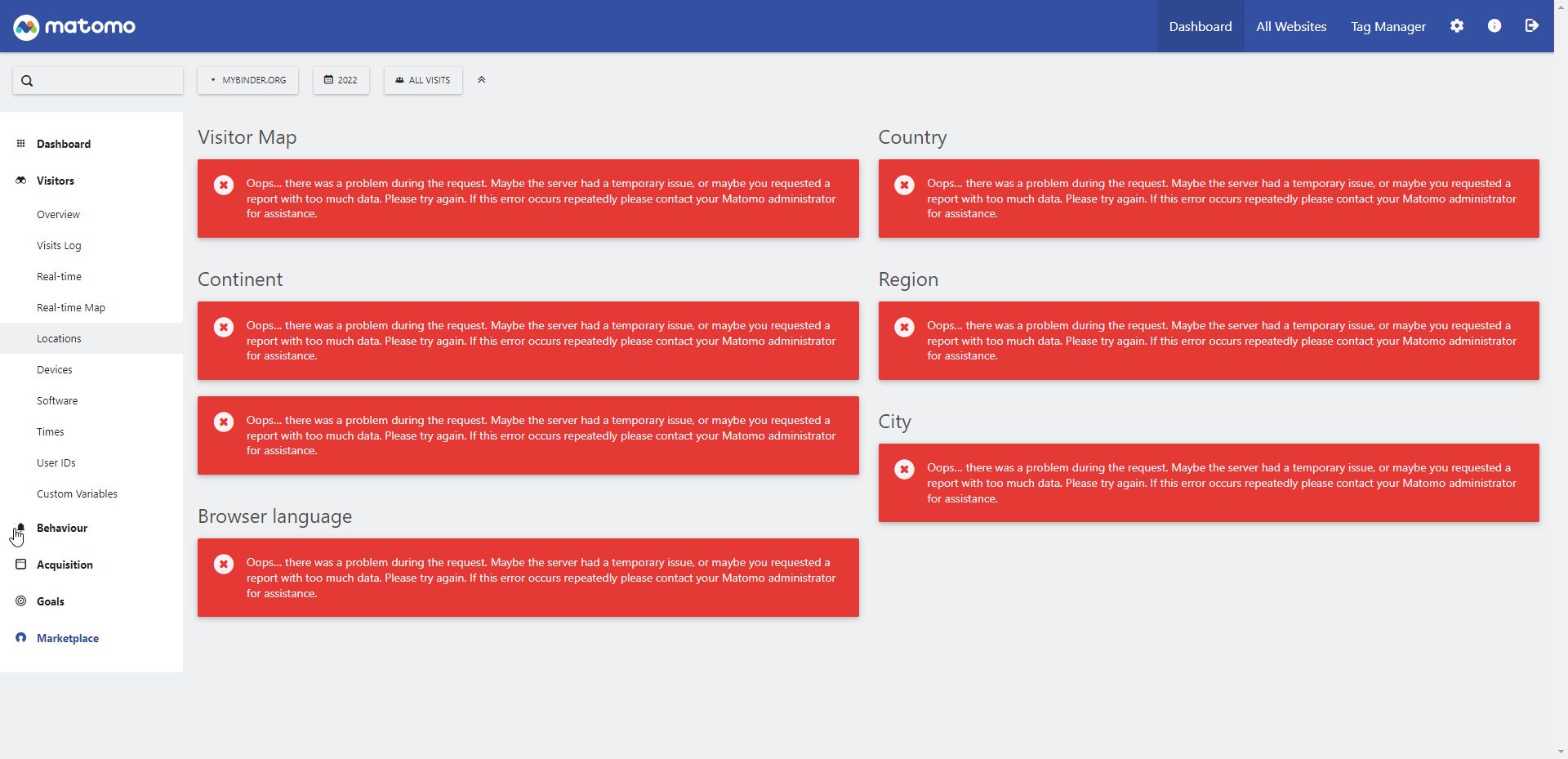Open the ALL VISITS segment selector
The width and height of the screenshot is (1568, 759).
(x=423, y=80)
